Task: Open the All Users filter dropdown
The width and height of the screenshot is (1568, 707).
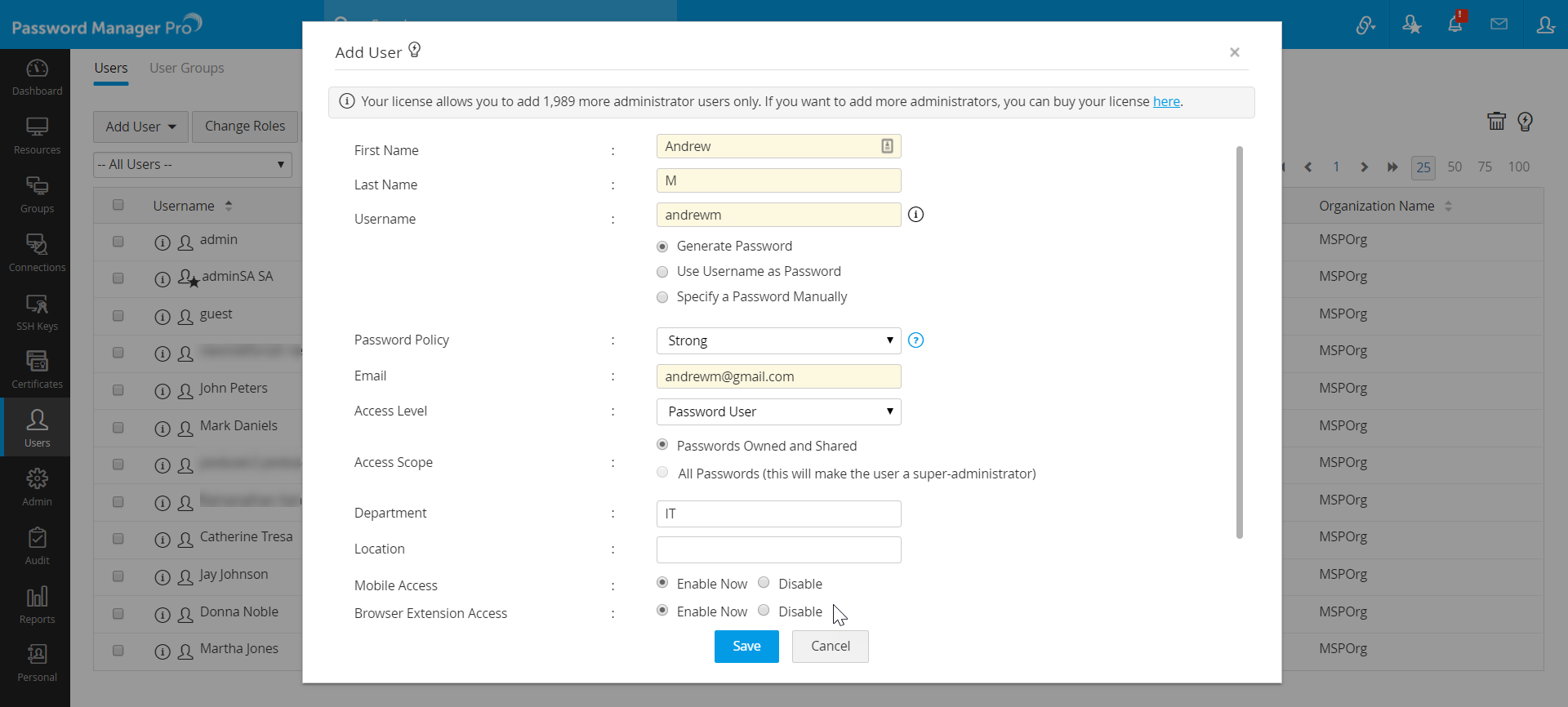Action: click(x=192, y=165)
